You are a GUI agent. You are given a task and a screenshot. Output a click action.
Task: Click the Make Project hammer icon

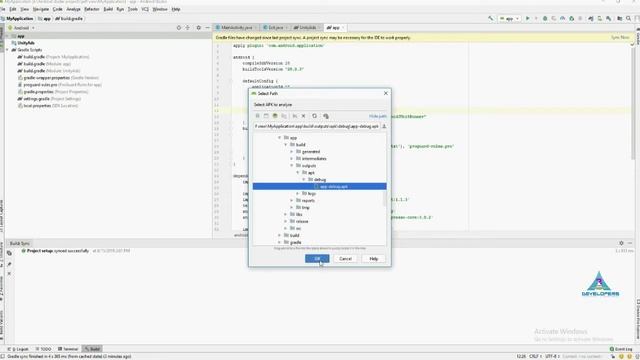491,18
